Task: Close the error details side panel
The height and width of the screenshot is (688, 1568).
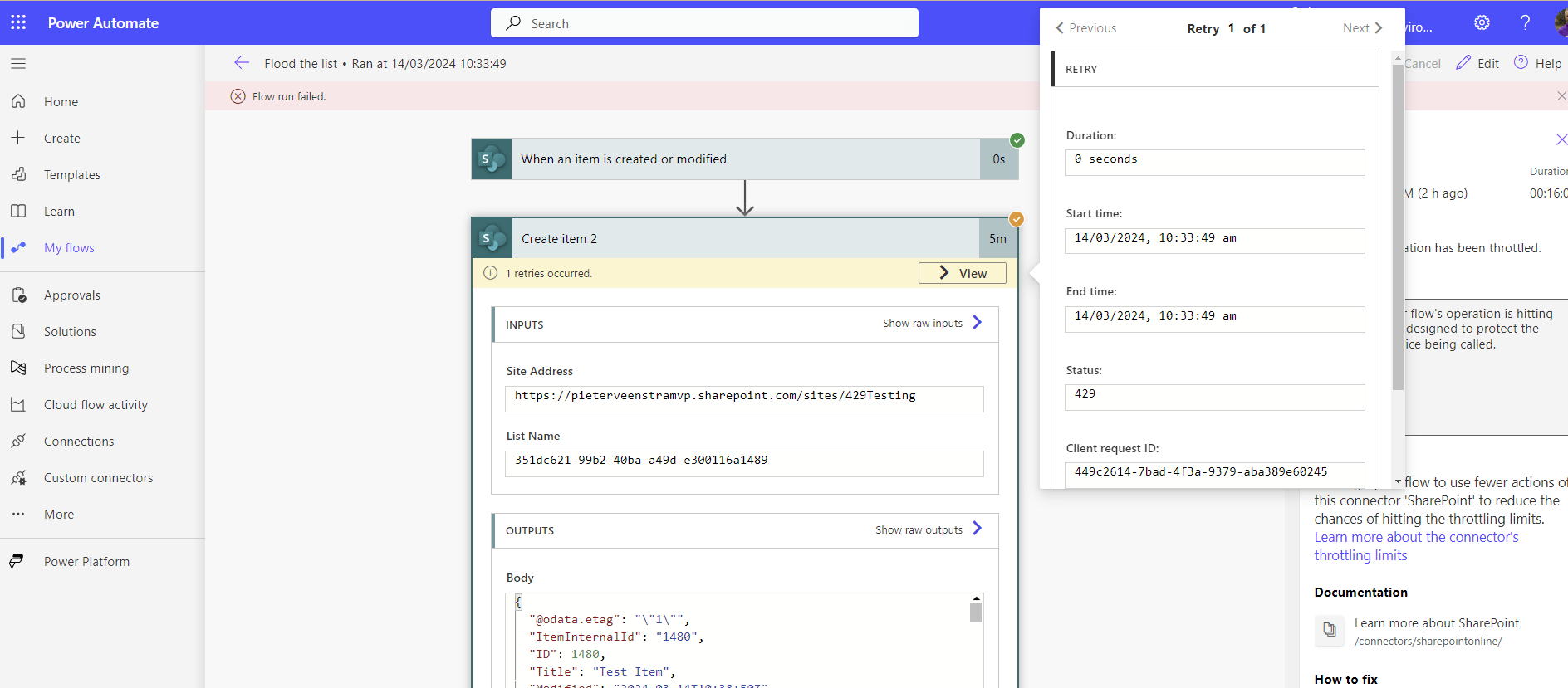Action: tap(1561, 139)
